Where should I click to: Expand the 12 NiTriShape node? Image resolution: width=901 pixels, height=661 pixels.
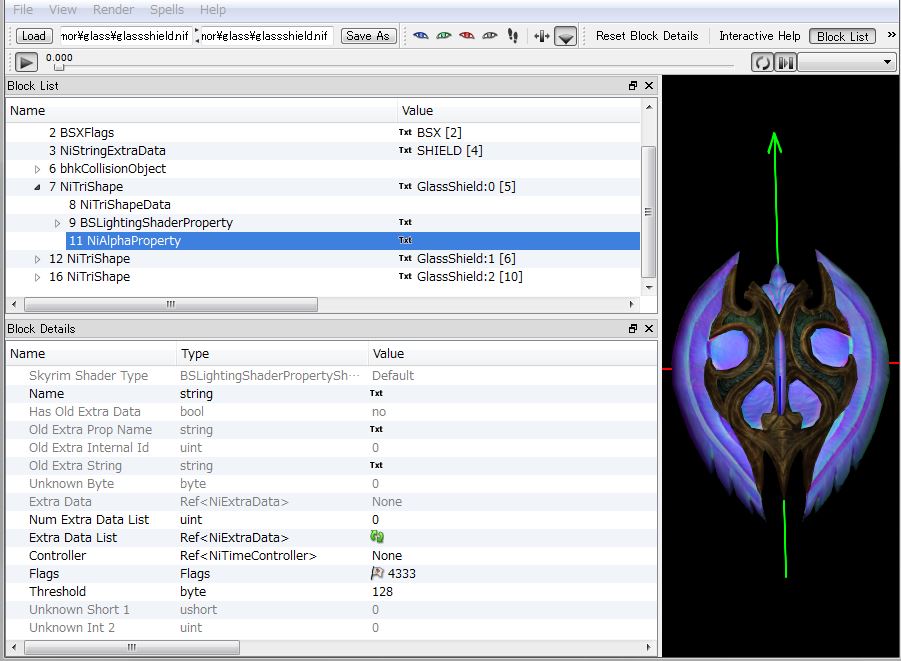coord(37,259)
